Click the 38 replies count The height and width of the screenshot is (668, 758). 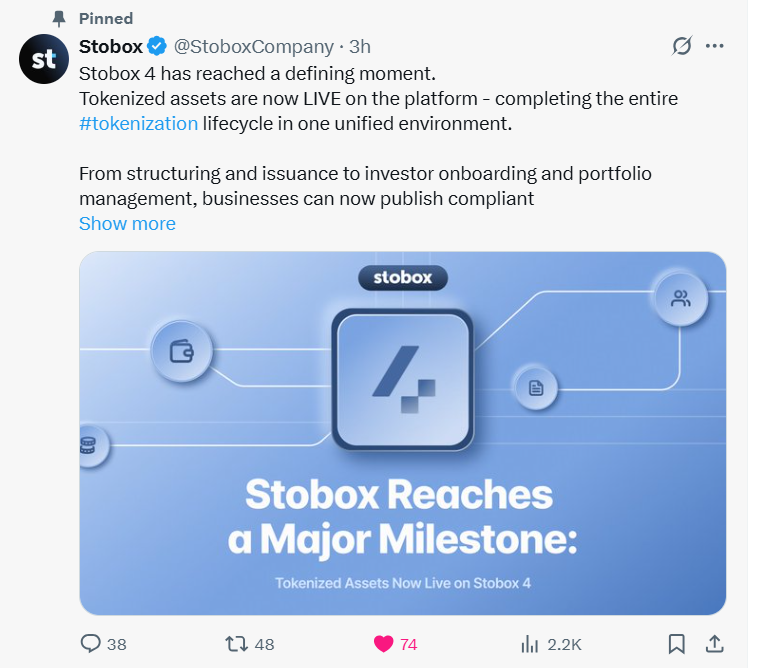coord(117,644)
